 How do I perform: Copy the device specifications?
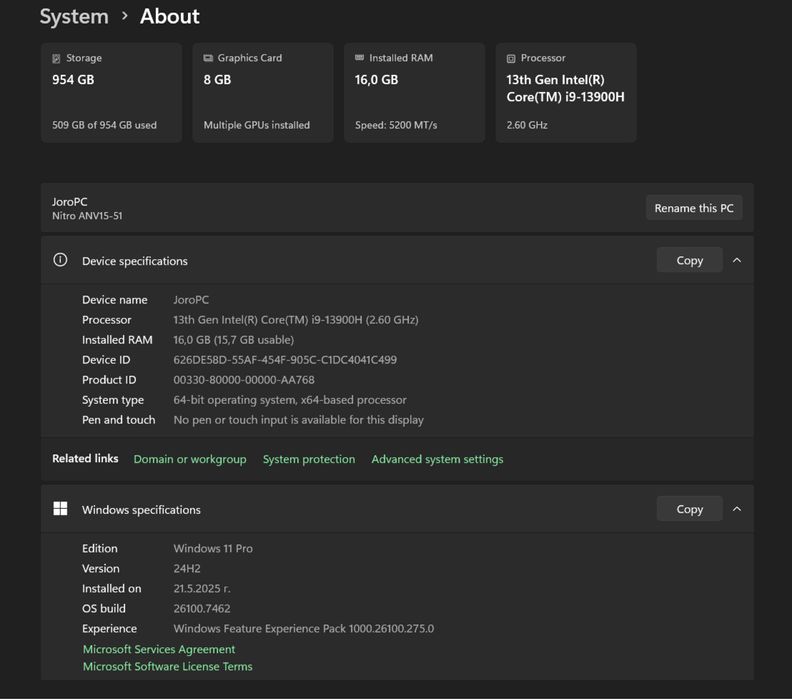pos(689,260)
